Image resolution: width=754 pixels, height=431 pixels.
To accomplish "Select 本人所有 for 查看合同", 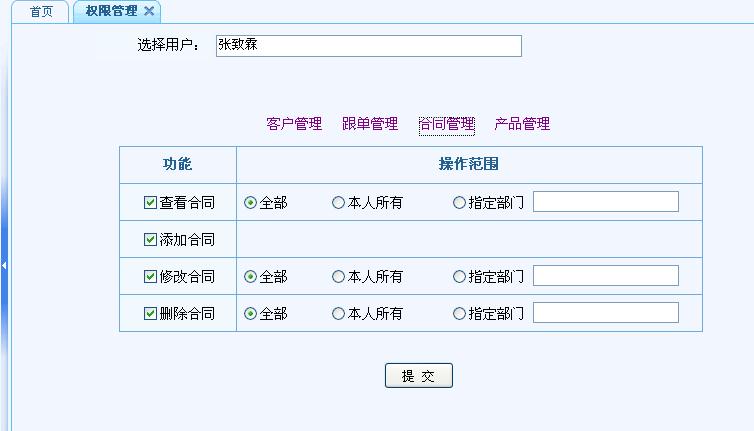I will click(339, 203).
